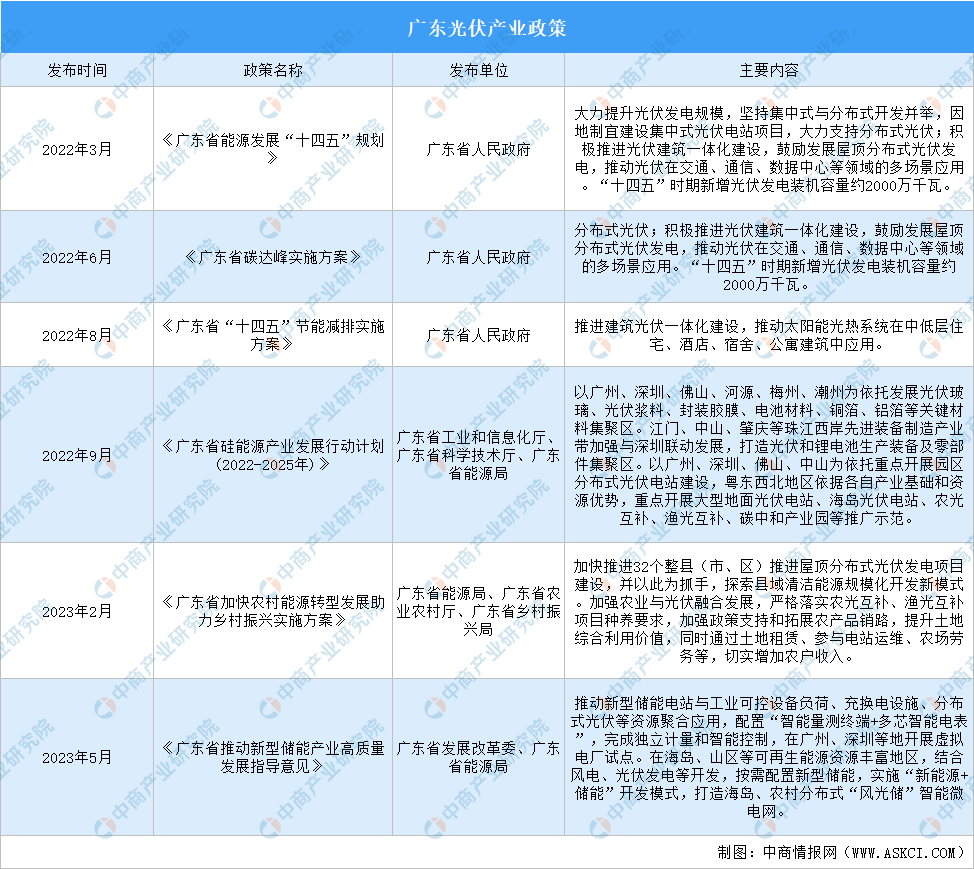This screenshot has width=974, height=869.
Task: Select policy 《广东省推动新型储能产业高质量发展指导意见》
Action: 273,757
